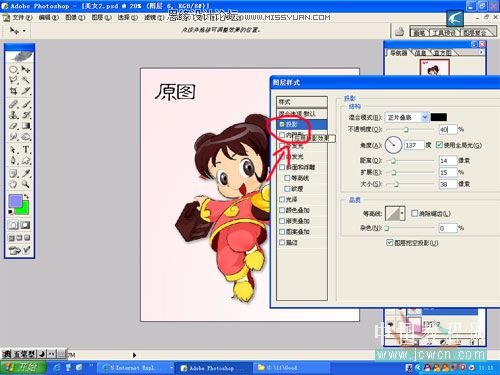The width and height of the screenshot is (500, 375).
Task: Open the folder window taskbar button
Action: click(291, 368)
